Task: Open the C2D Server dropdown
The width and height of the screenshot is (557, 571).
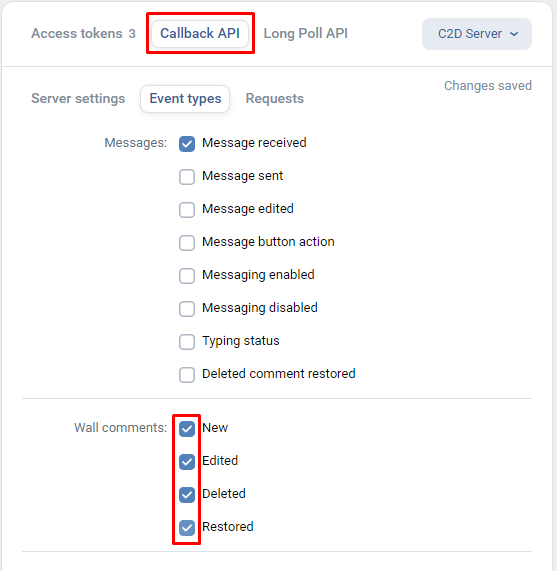Action: (477, 34)
